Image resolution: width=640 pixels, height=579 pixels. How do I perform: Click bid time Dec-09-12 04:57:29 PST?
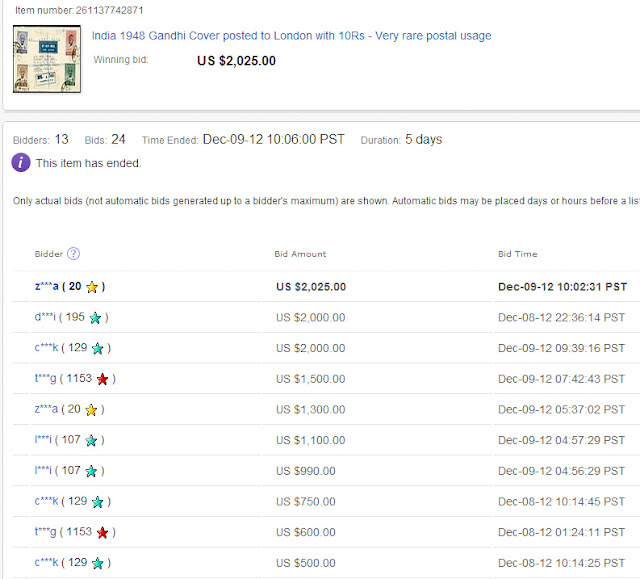coord(561,440)
